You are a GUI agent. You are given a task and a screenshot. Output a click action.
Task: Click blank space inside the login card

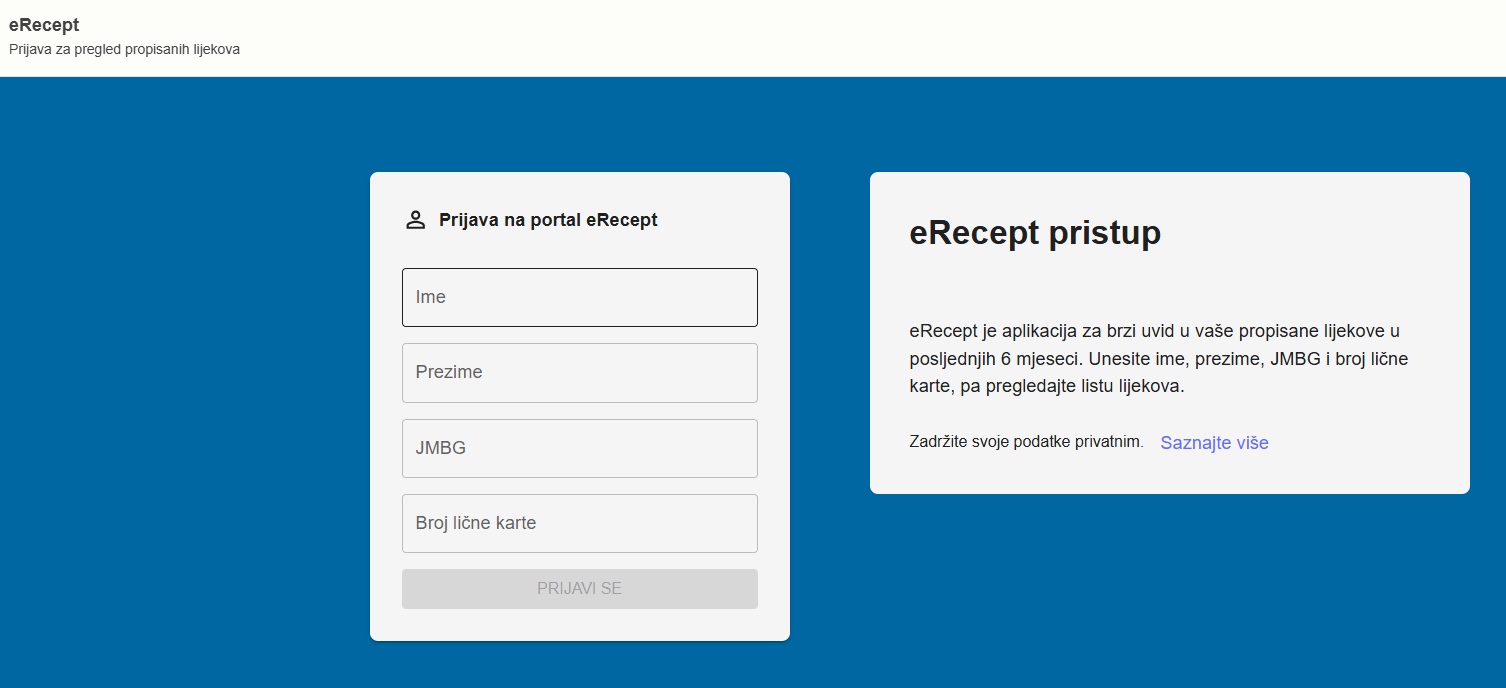pos(580,624)
